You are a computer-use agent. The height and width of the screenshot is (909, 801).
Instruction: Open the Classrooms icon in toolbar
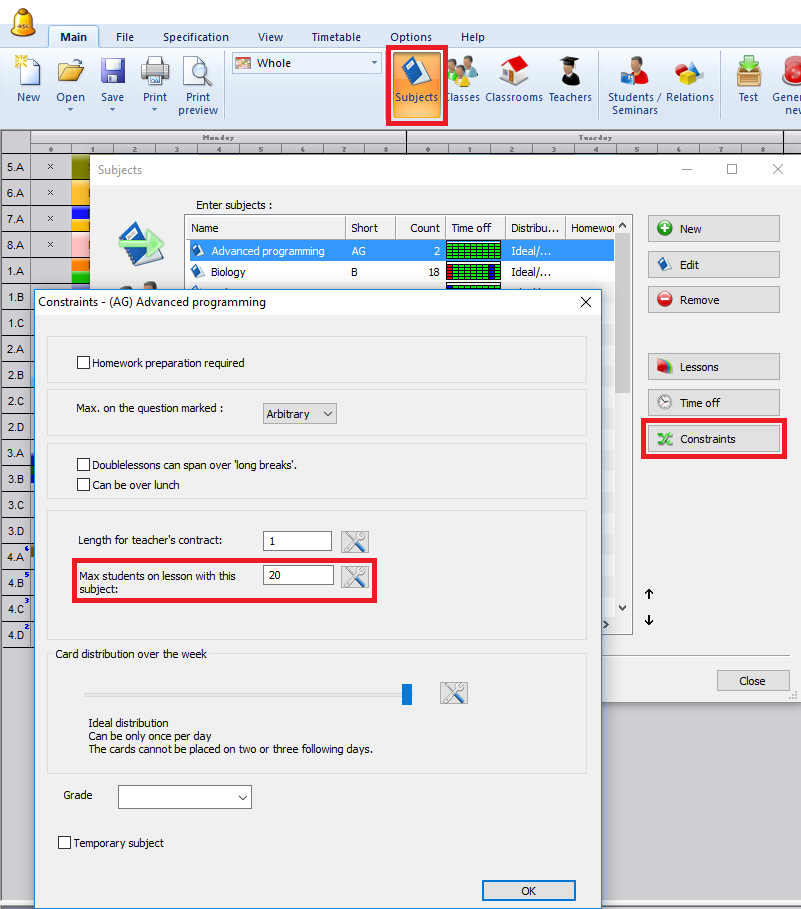(514, 79)
